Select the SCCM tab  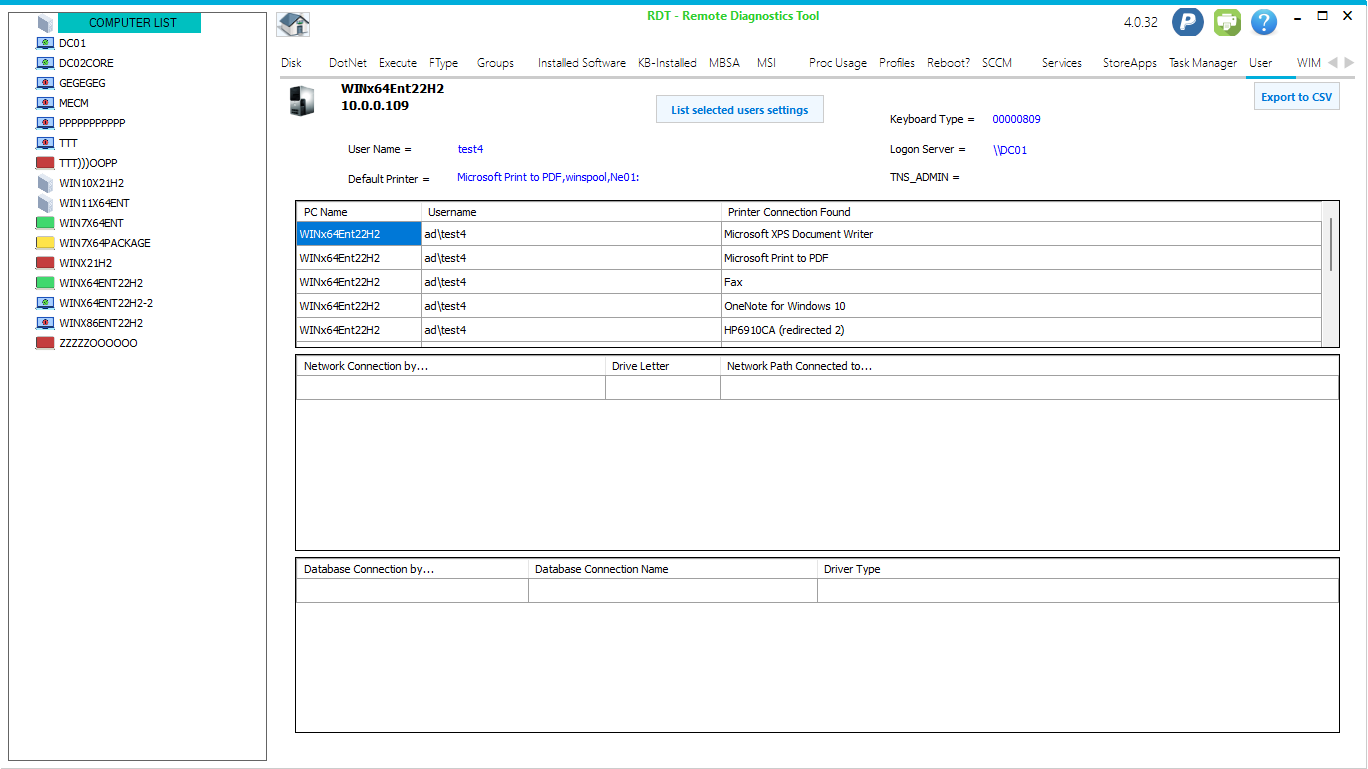(997, 63)
